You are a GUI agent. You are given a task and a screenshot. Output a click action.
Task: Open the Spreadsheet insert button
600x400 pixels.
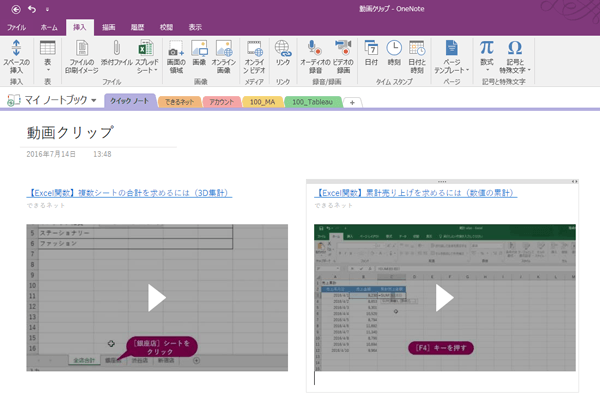click(x=146, y=56)
